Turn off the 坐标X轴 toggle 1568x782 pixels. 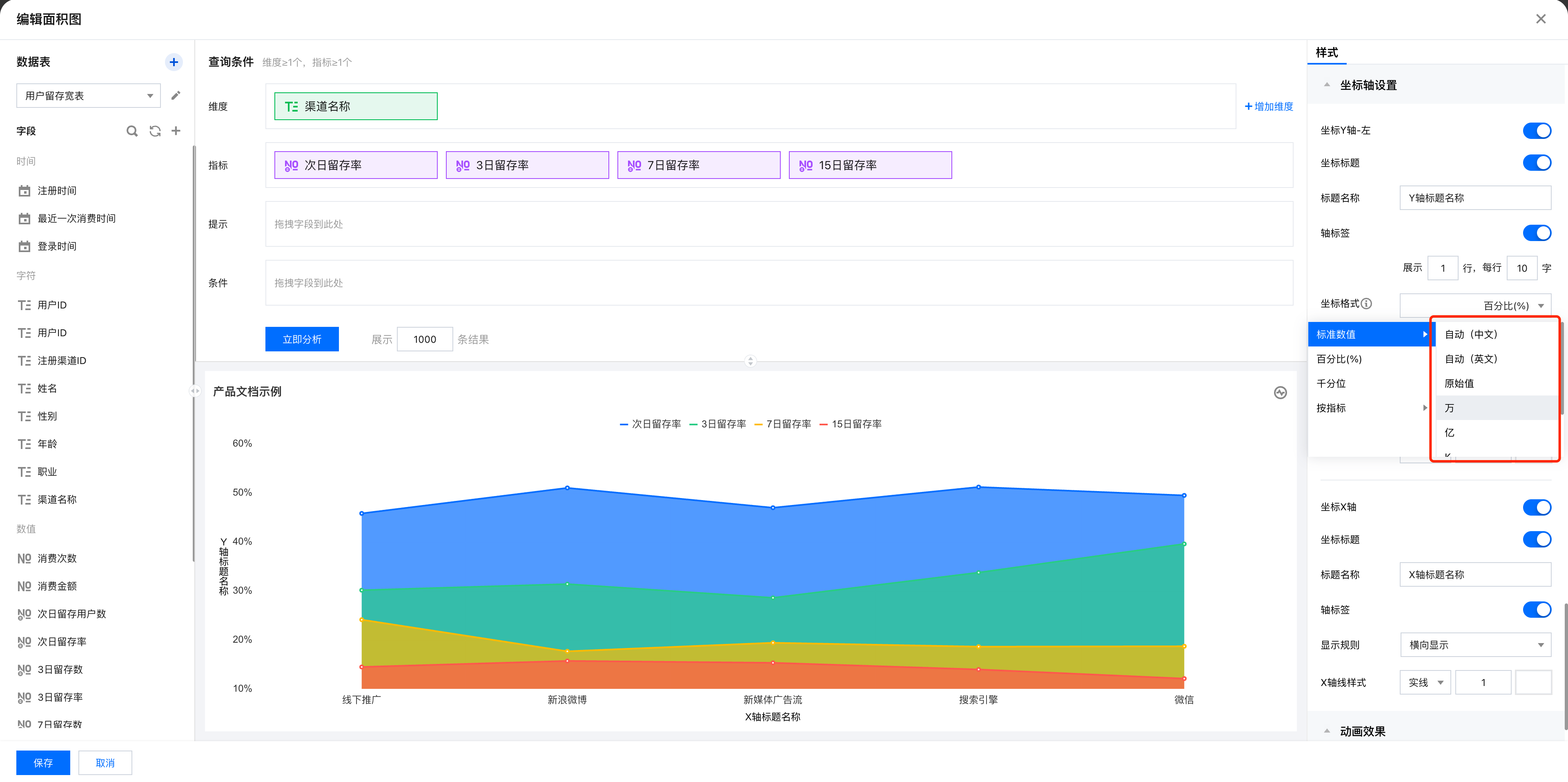tap(1536, 507)
